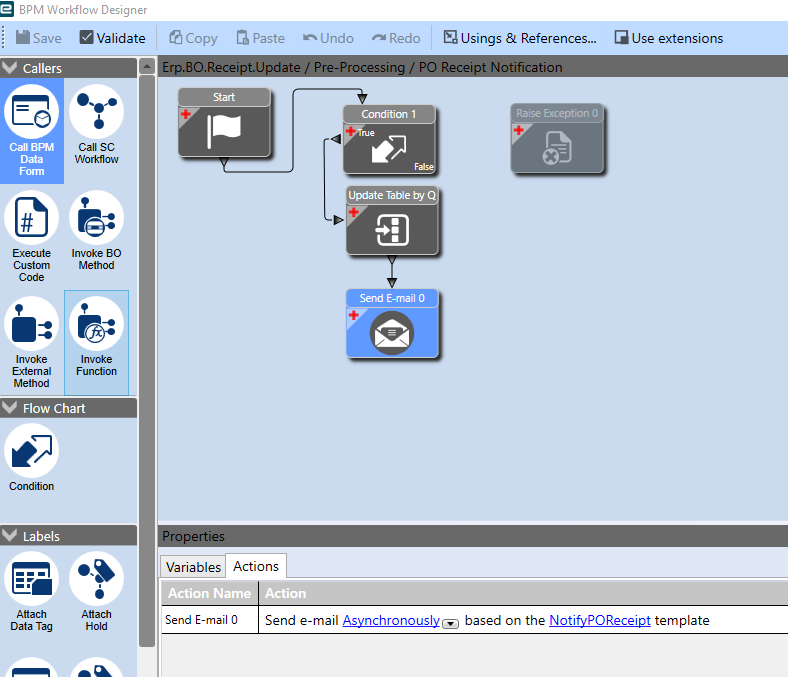This screenshot has height=677, width=788.
Task: Click the Action Name column header
Action: (x=210, y=593)
